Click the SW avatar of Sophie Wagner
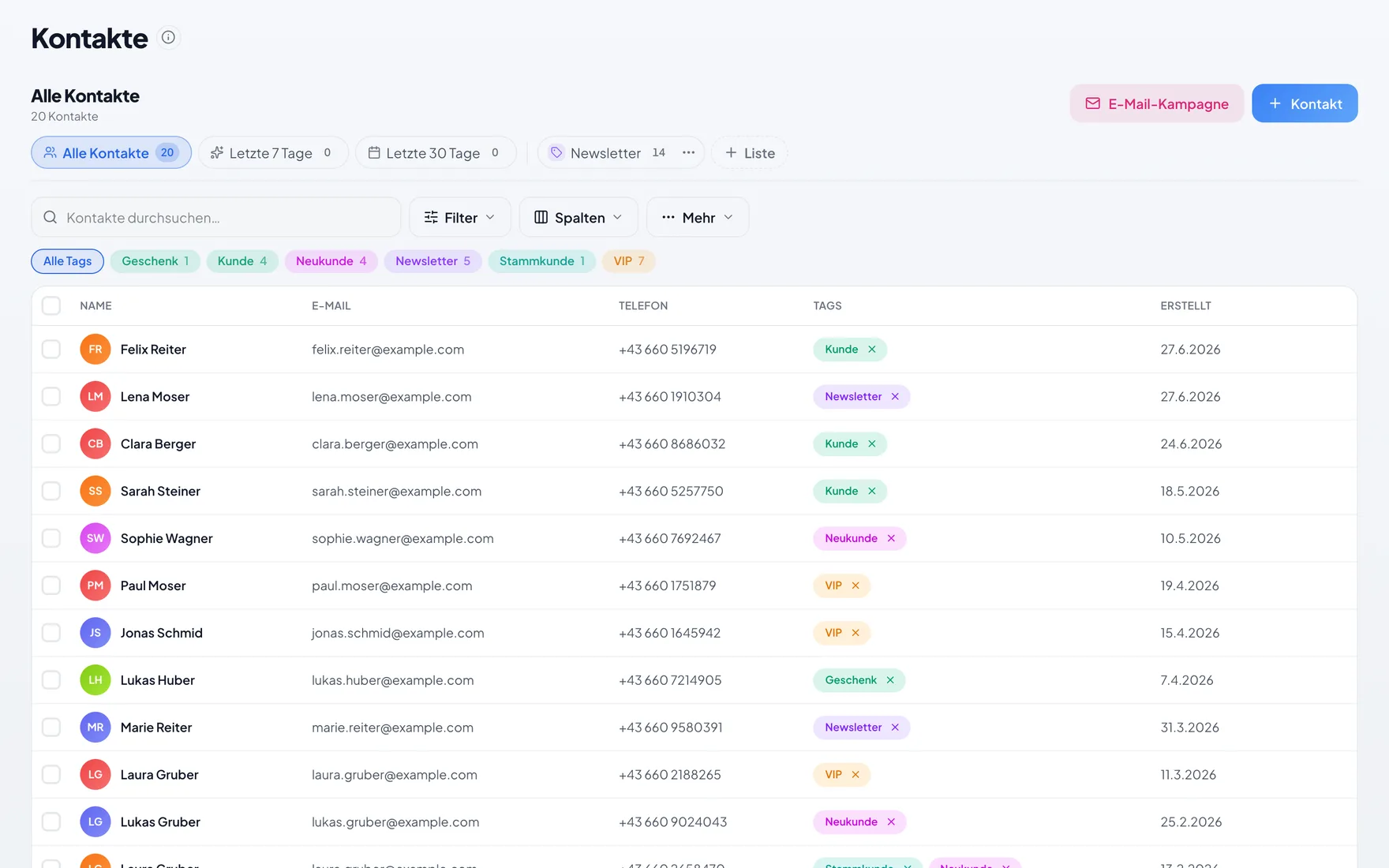The height and width of the screenshot is (868, 1389). [x=95, y=538]
